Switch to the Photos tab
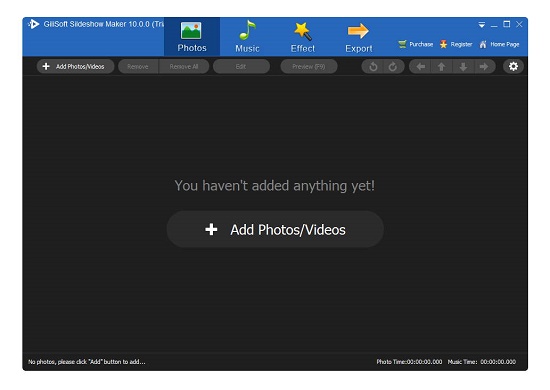The width and height of the screenshot is (550, 390). coord(192,37)
